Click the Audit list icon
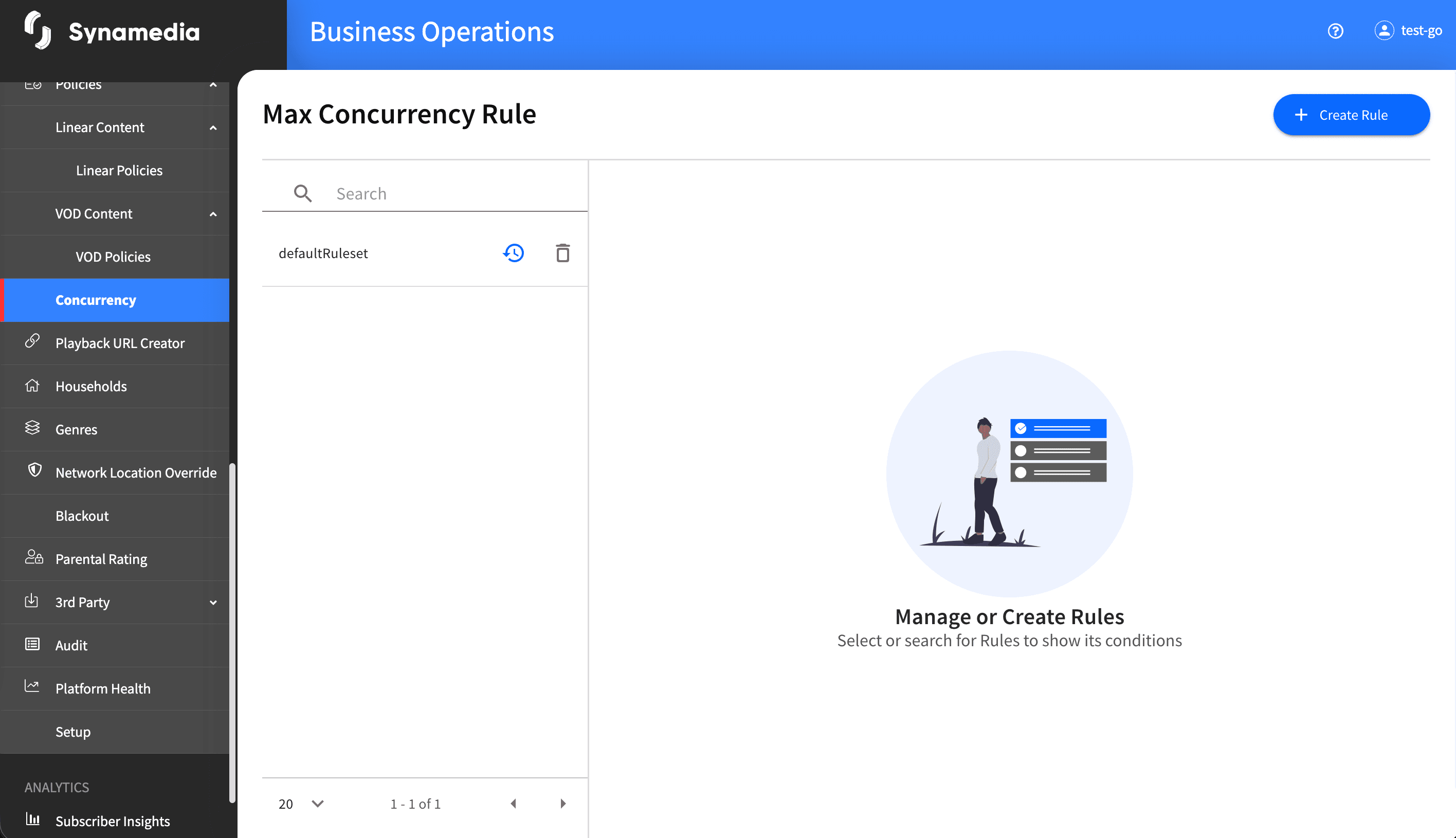This screenshot has height=838, width=1456. tap(32, 644)
